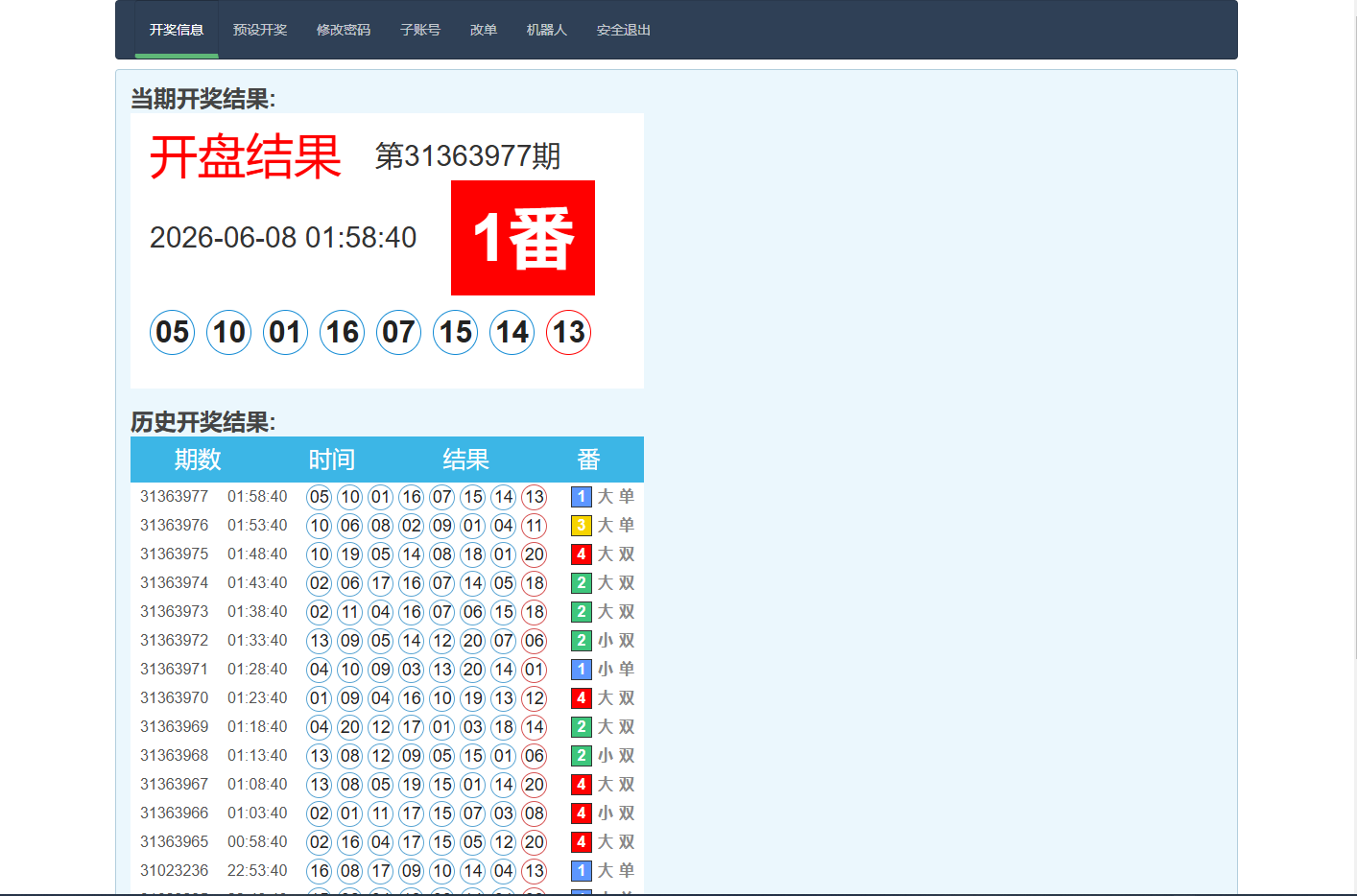Click red-ringed ball 12 in row 31363970

[x=535, y=698]
